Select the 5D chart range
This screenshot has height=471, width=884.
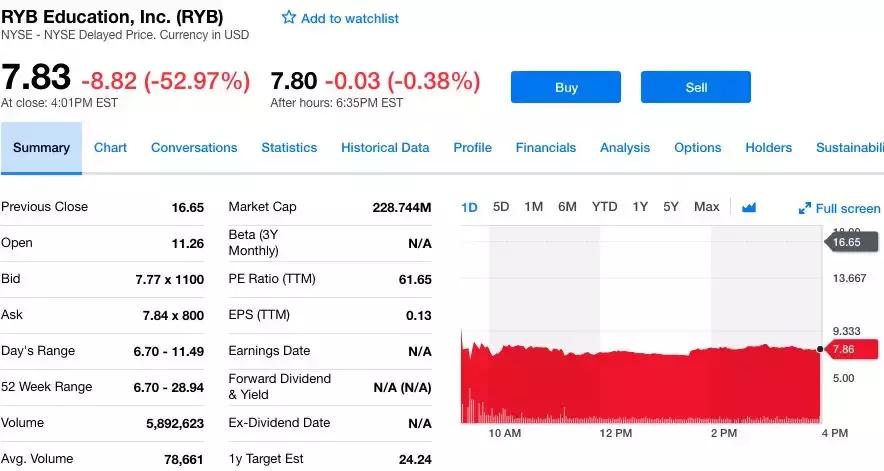pos(501,207)
